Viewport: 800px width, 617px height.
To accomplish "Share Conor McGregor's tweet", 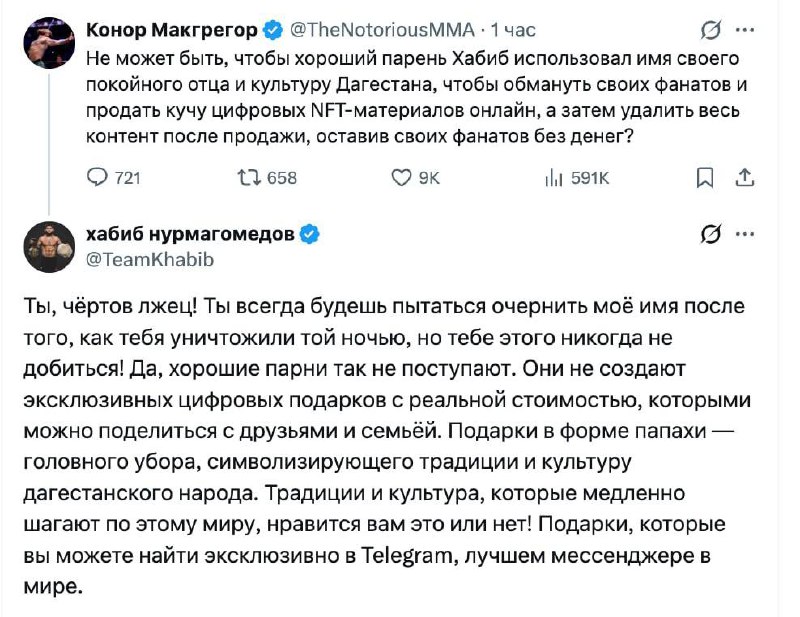I will 744,178.
